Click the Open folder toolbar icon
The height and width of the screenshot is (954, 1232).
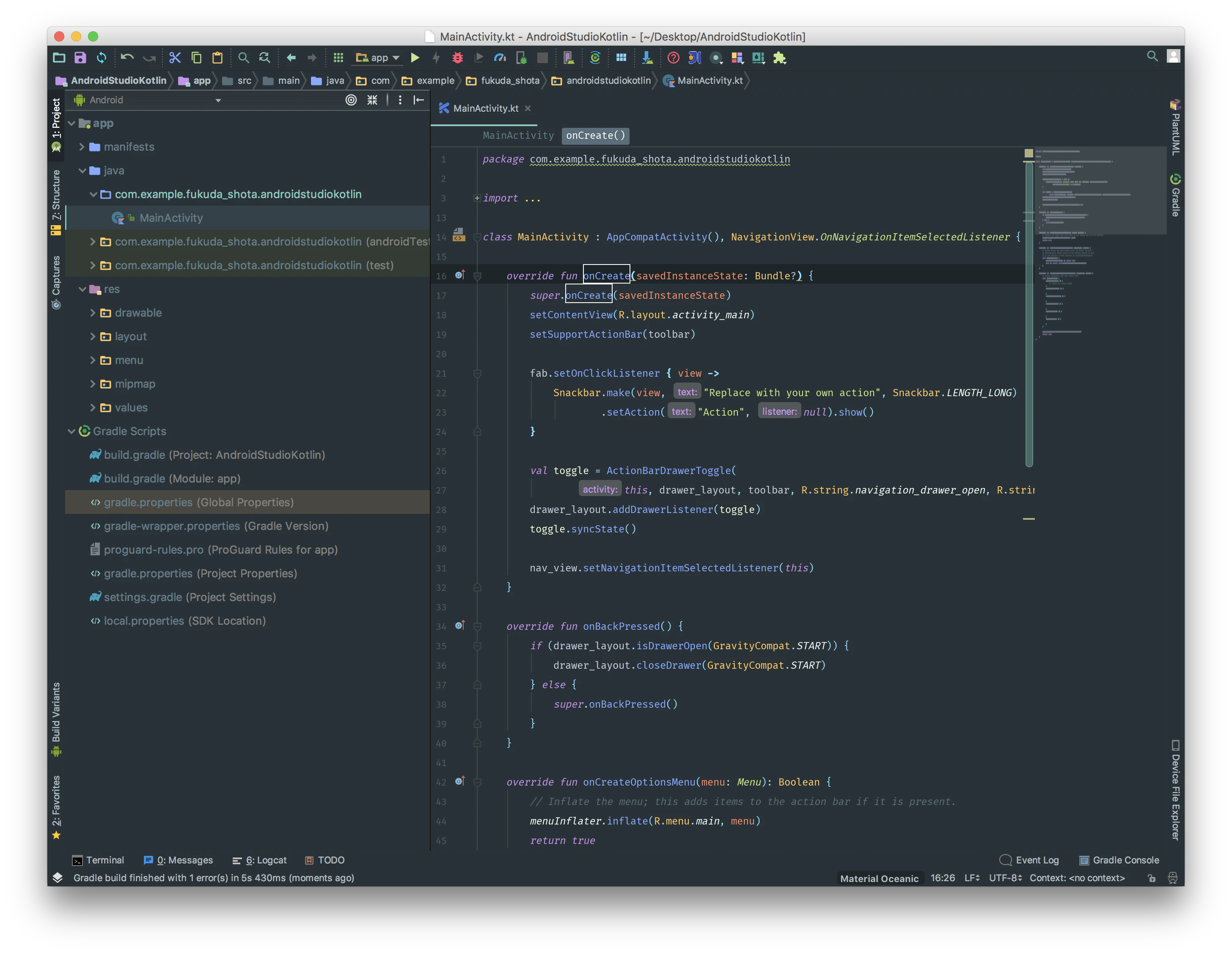click(x=59, y=58)
